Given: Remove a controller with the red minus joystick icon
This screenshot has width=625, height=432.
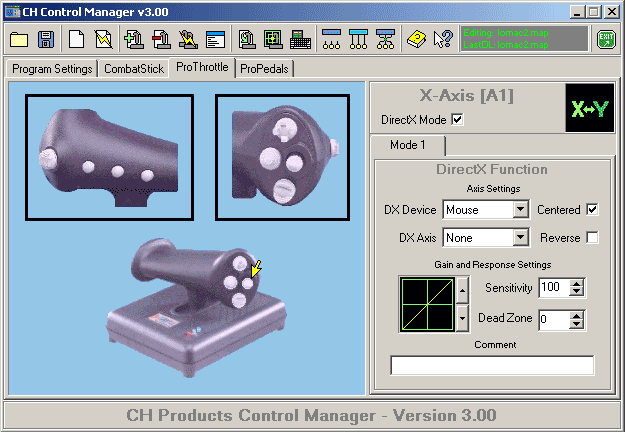Looking at the screenshot, I should 161,39.
